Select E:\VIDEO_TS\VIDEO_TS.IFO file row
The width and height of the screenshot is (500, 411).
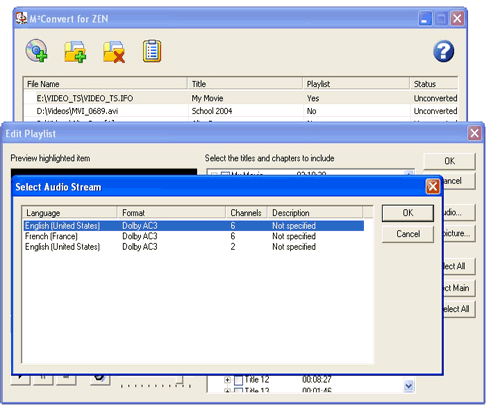coord(241,98)
